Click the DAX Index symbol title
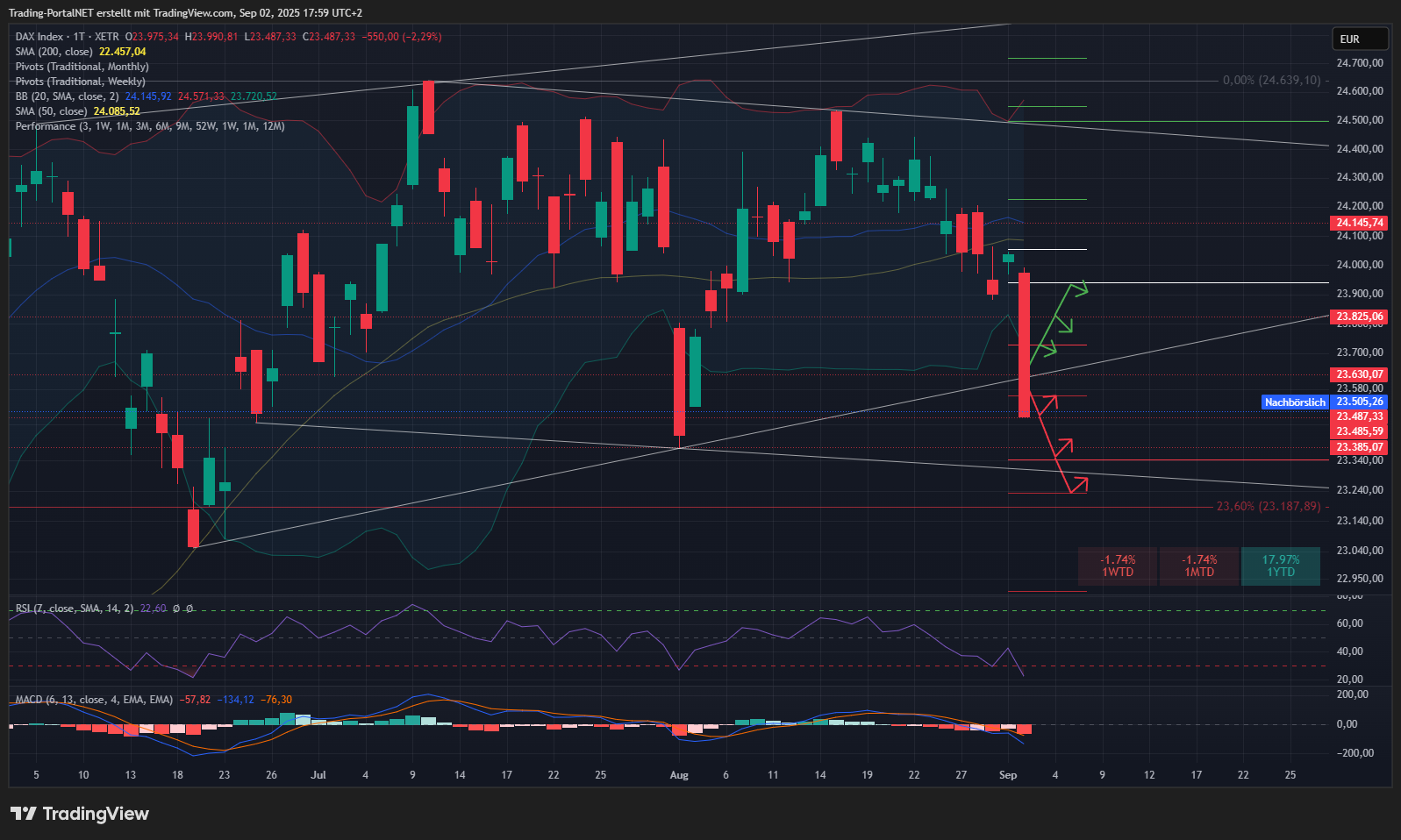The height and width of the screenshot is (840, 1401). tap(39, 37)
